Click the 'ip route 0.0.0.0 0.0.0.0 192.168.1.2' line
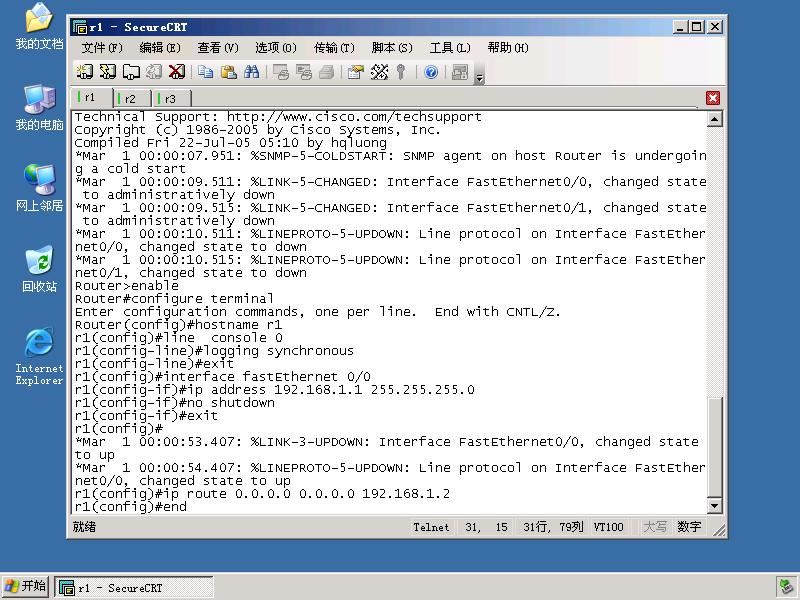 pyautogui.click(x=262, y=494)
